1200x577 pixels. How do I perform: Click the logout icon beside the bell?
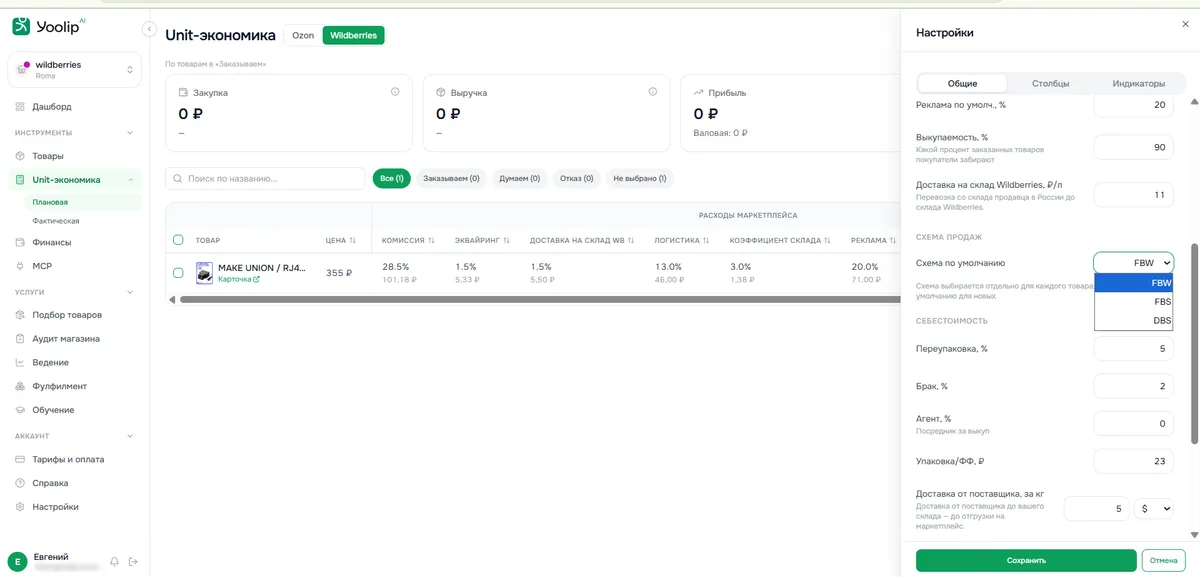132,561
